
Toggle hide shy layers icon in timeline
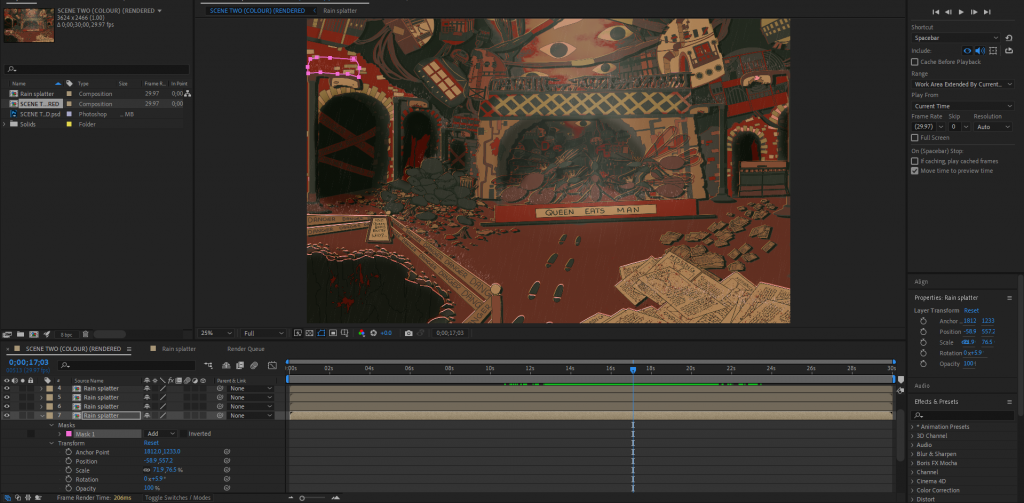tap(226, 366)
